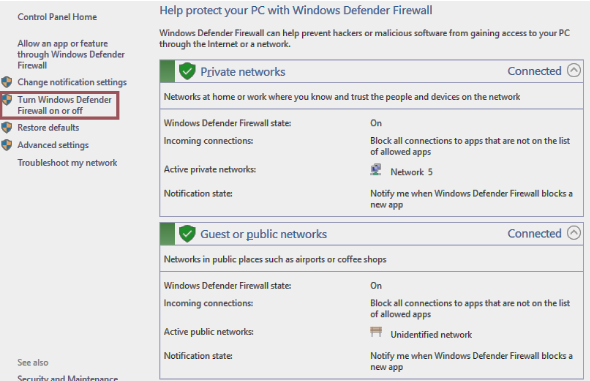Open Control Panel Home link
The height and width of the screenshot is (381, 590).
(x=57, y=17)
